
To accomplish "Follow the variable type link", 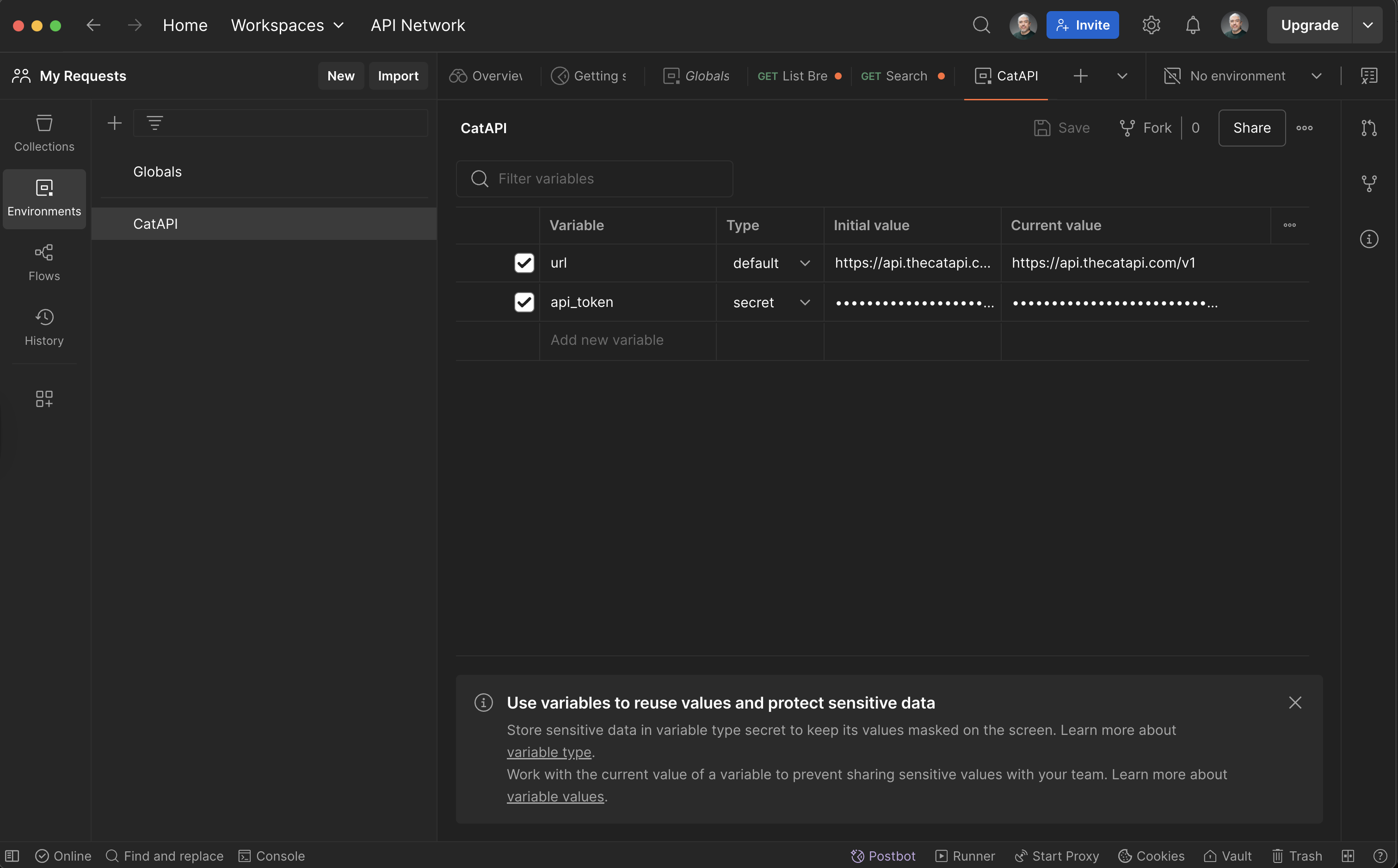I will click(548, 752).
